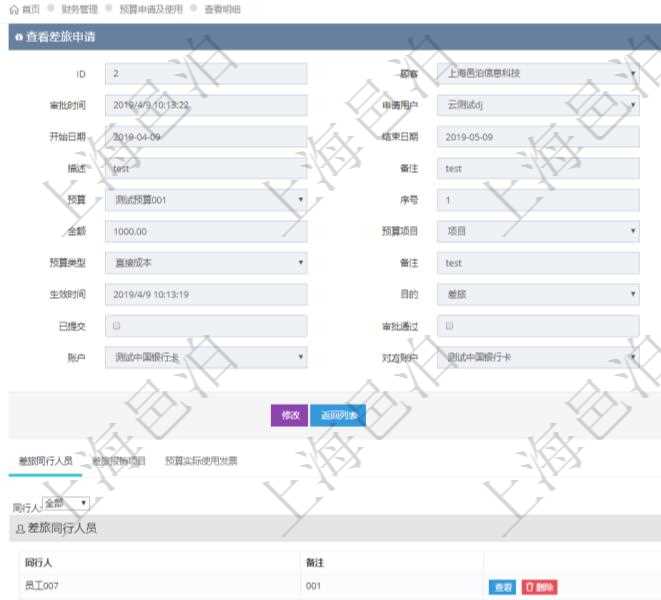Click the 金额 input field
The height and width of the screenshot is (600, 661).
205,231
